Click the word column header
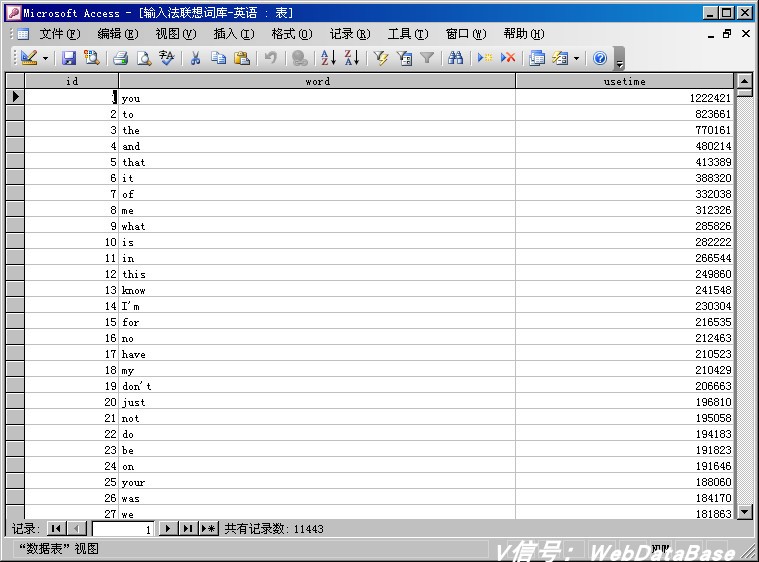759x562 pixels. (x=317, y=81)
